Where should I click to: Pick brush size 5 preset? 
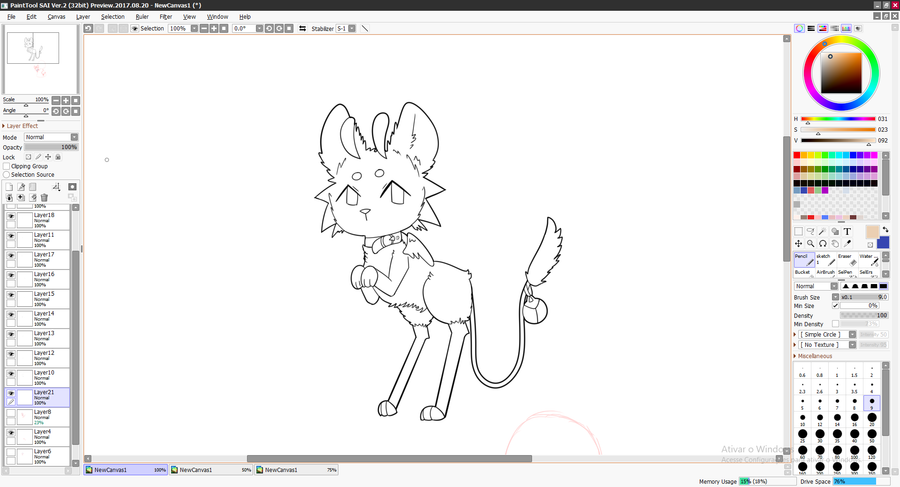(802, 403)
